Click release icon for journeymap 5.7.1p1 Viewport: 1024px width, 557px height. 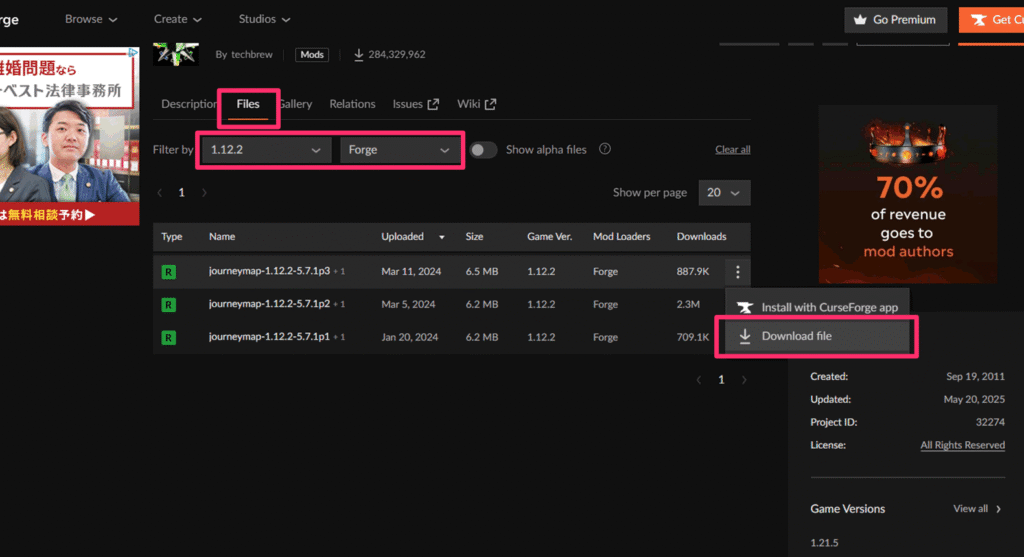168,337
